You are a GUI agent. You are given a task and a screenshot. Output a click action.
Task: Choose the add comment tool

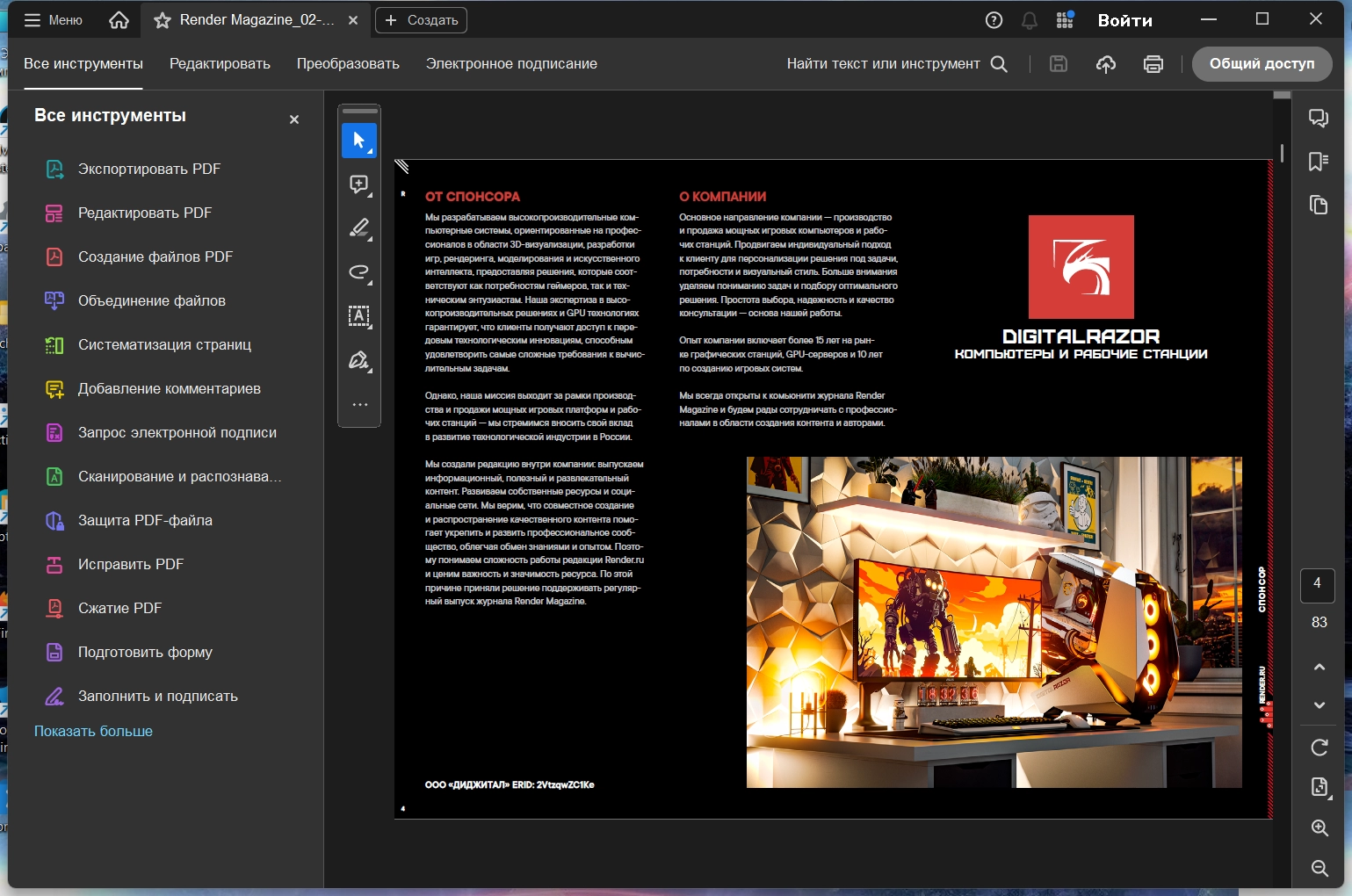[x=358, y=184]
